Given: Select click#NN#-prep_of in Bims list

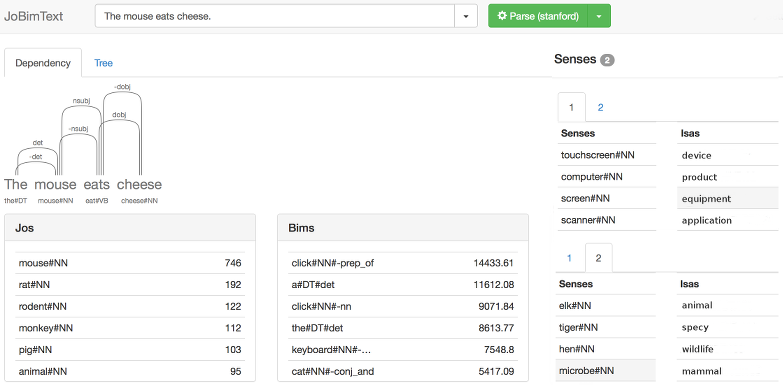Looking at the screenshot, I should [402, 263].
